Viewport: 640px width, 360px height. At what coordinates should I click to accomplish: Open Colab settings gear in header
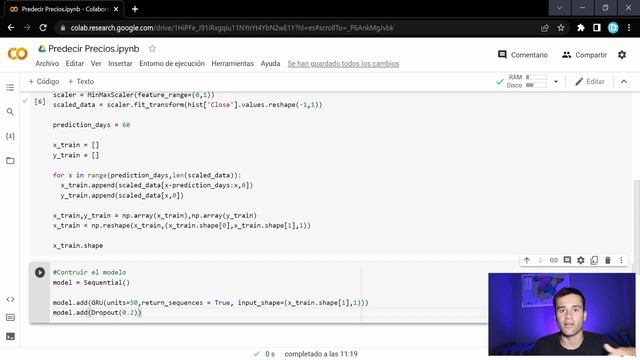[622, 55]
